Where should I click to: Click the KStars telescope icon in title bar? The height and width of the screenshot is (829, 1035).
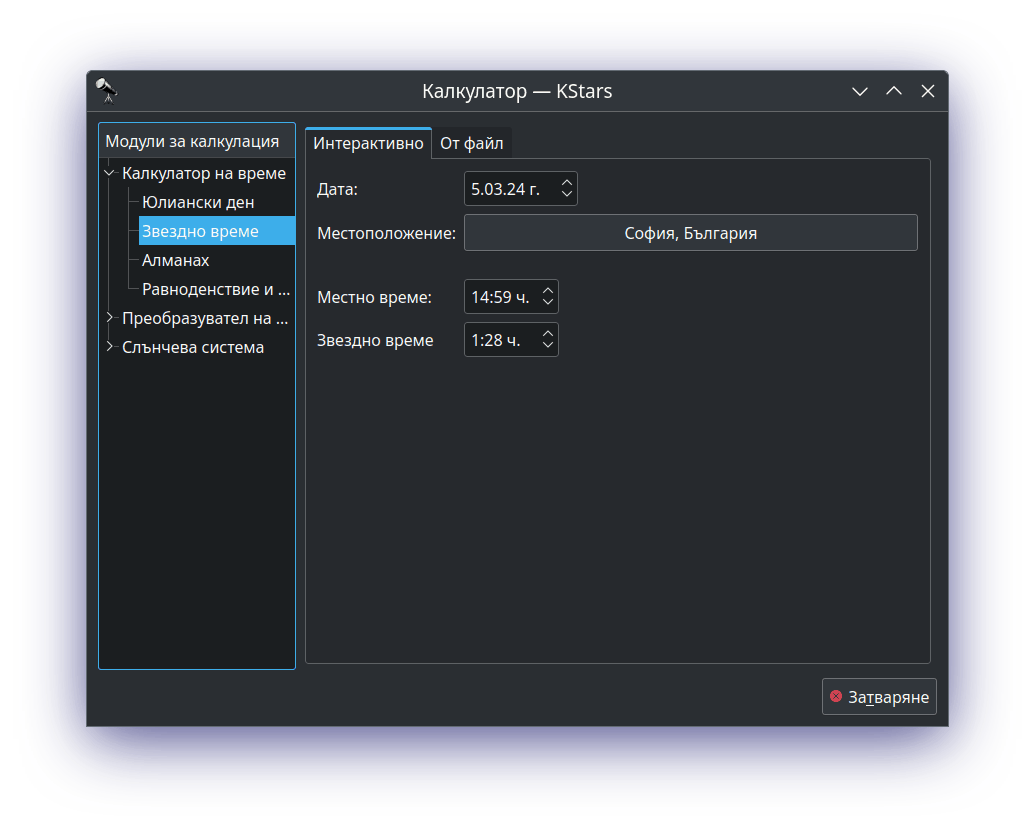pos(107,91)
